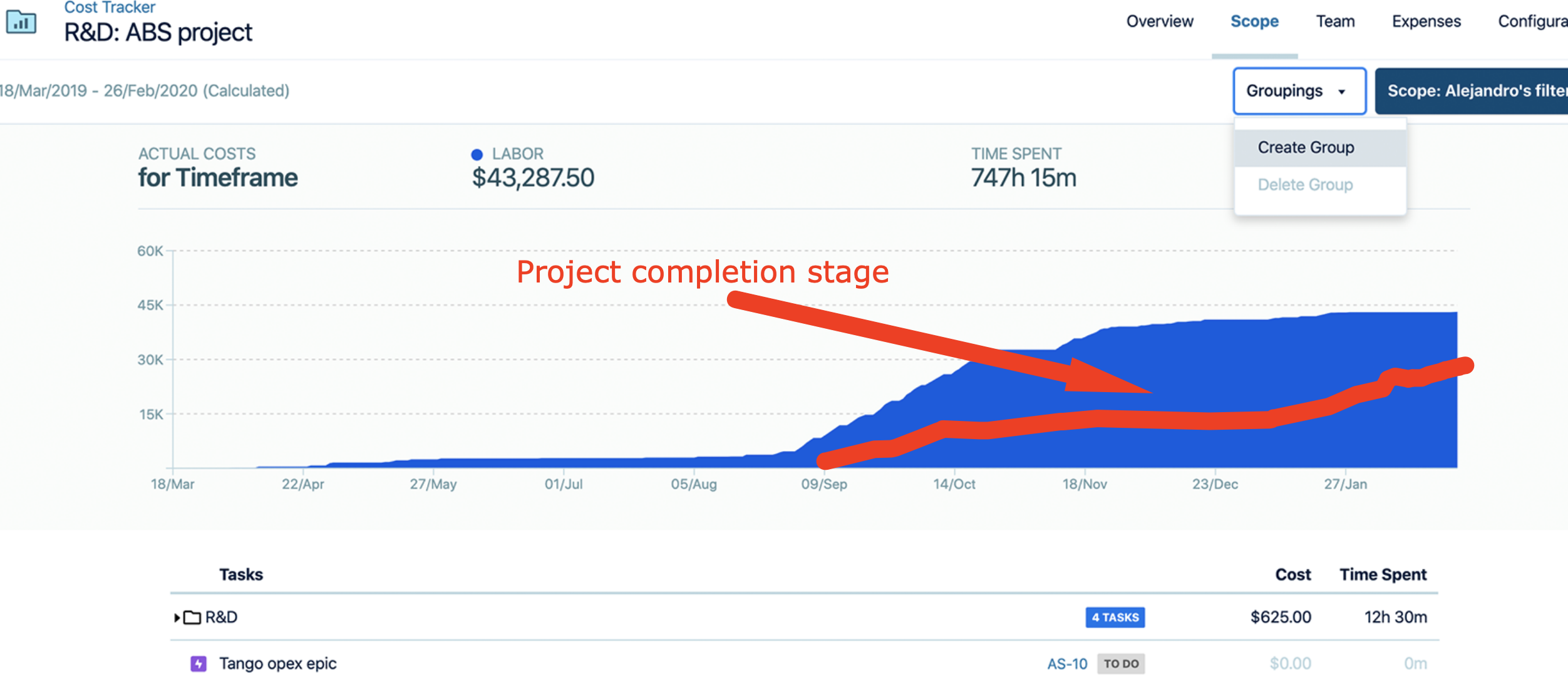Open the Groupings dropdown
Viewport: 1568px width, 679px height.
click(1299, 91)
